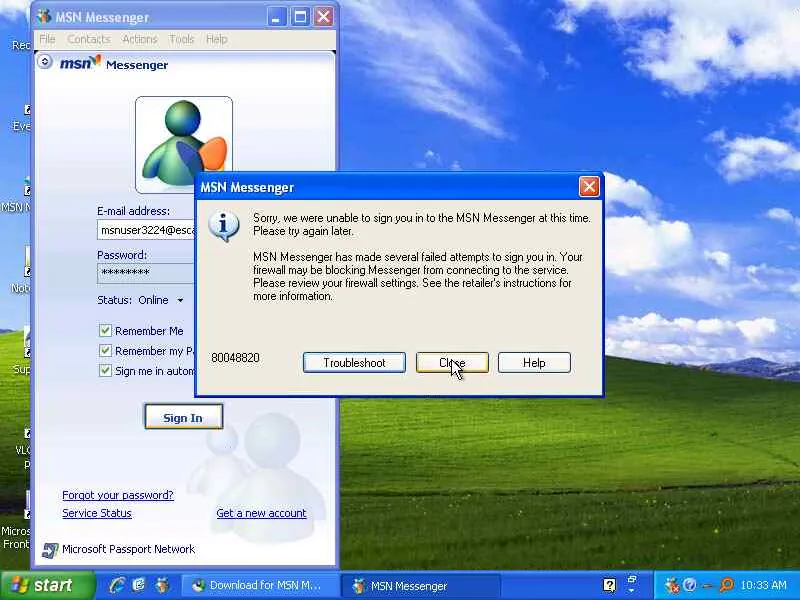Switch to Download for MSN M... taskbar button
This screenshot has height=600, width=800.
point(259,586)
